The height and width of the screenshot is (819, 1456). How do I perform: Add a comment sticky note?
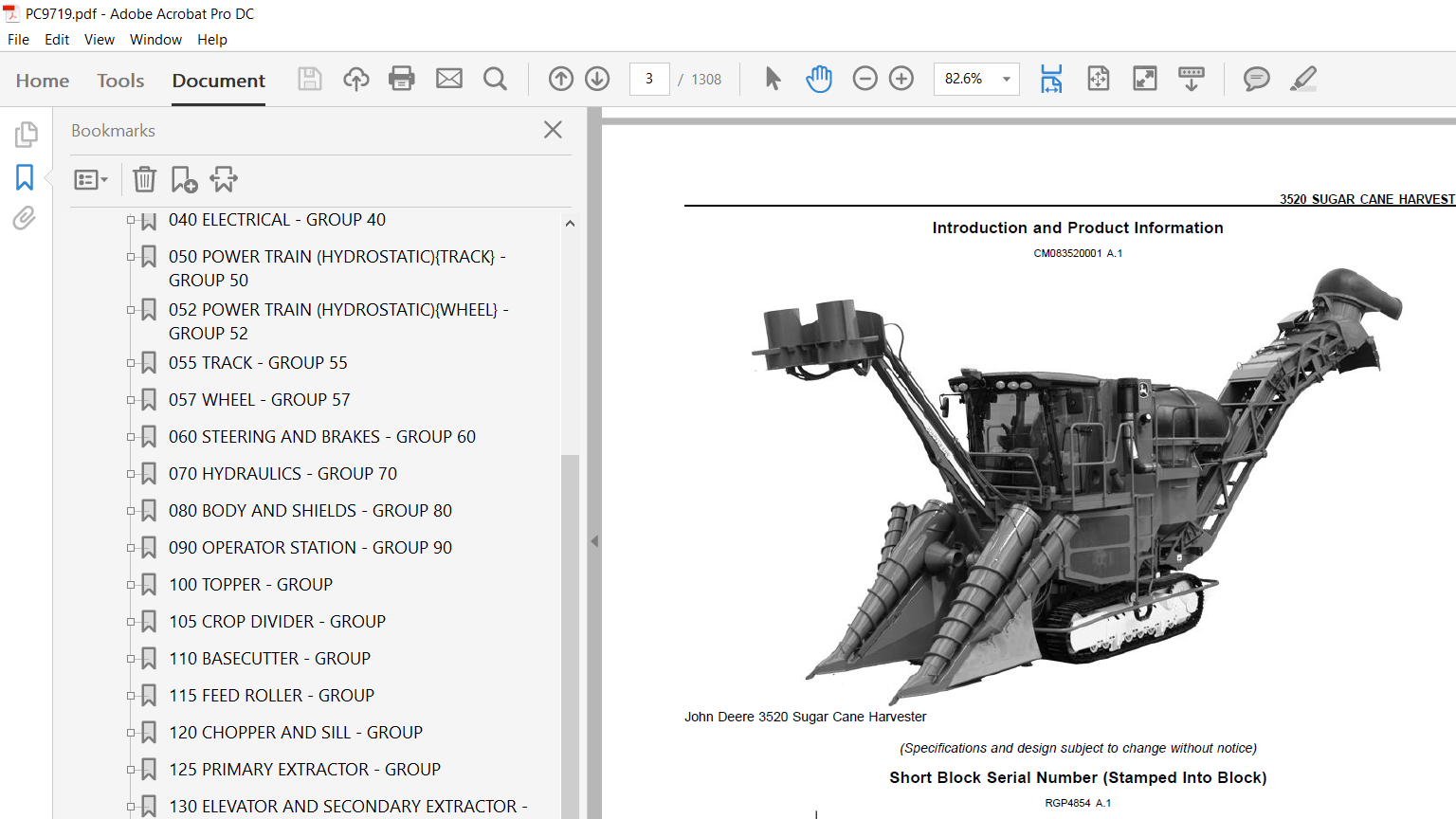point(1257,79)
